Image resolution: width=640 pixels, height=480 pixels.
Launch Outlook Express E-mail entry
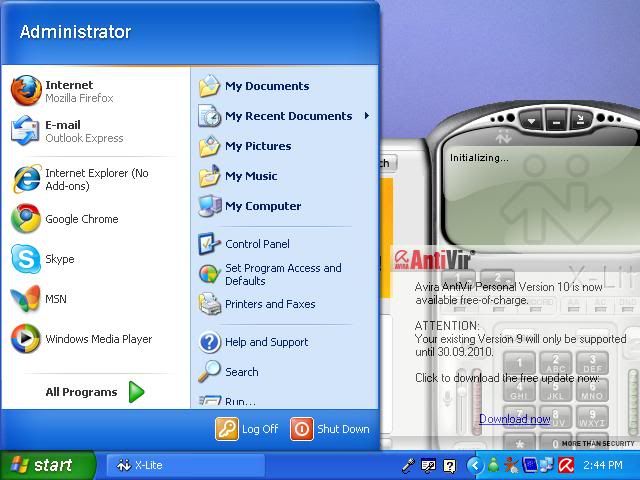(67, 131)
